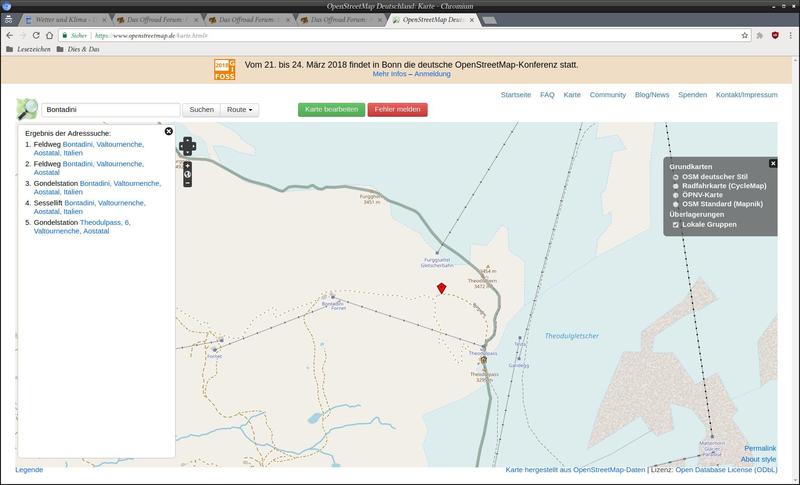Image resolution: width=800 pixels, height=485 pixels.
Task: Click the browser address bar URL
Action: (x=151, y=36)
